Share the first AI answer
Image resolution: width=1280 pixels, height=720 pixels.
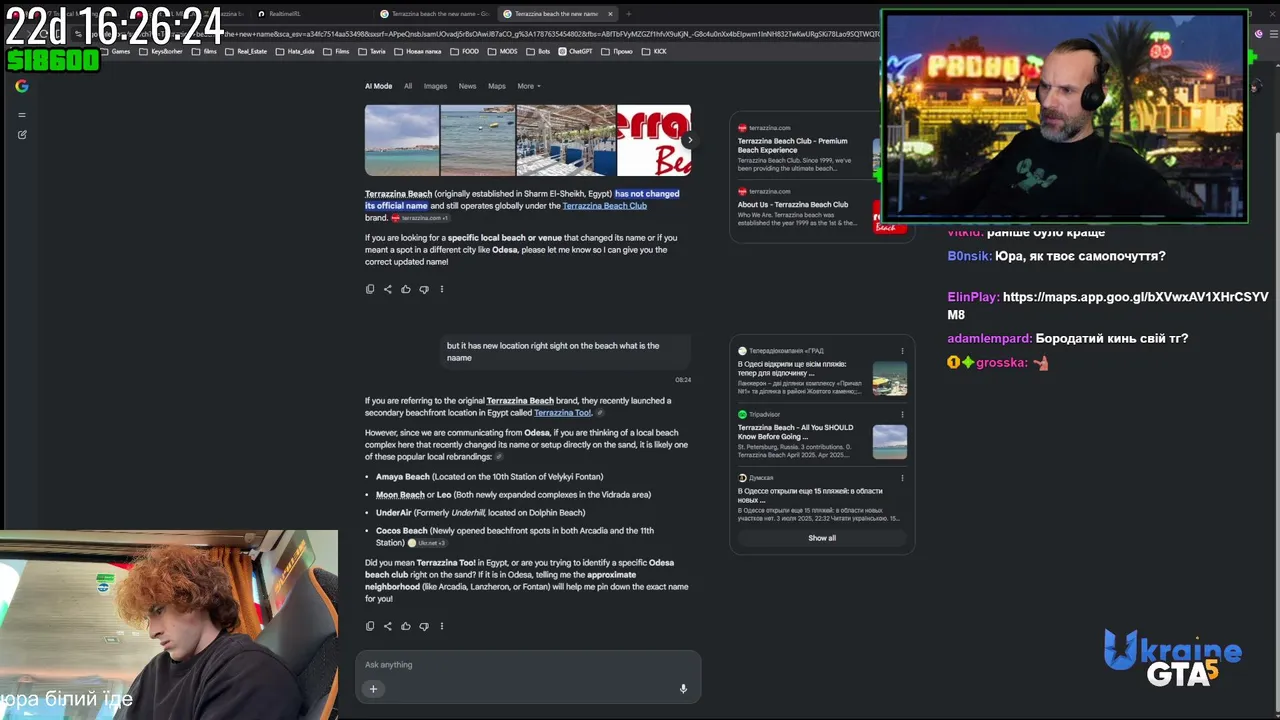click(388, 289)
